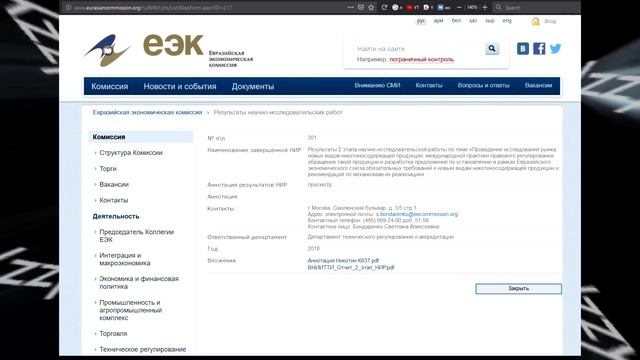
Task: Open Вакансии in left sidebar
Action: pyautogui.click(x=114, y=184)
